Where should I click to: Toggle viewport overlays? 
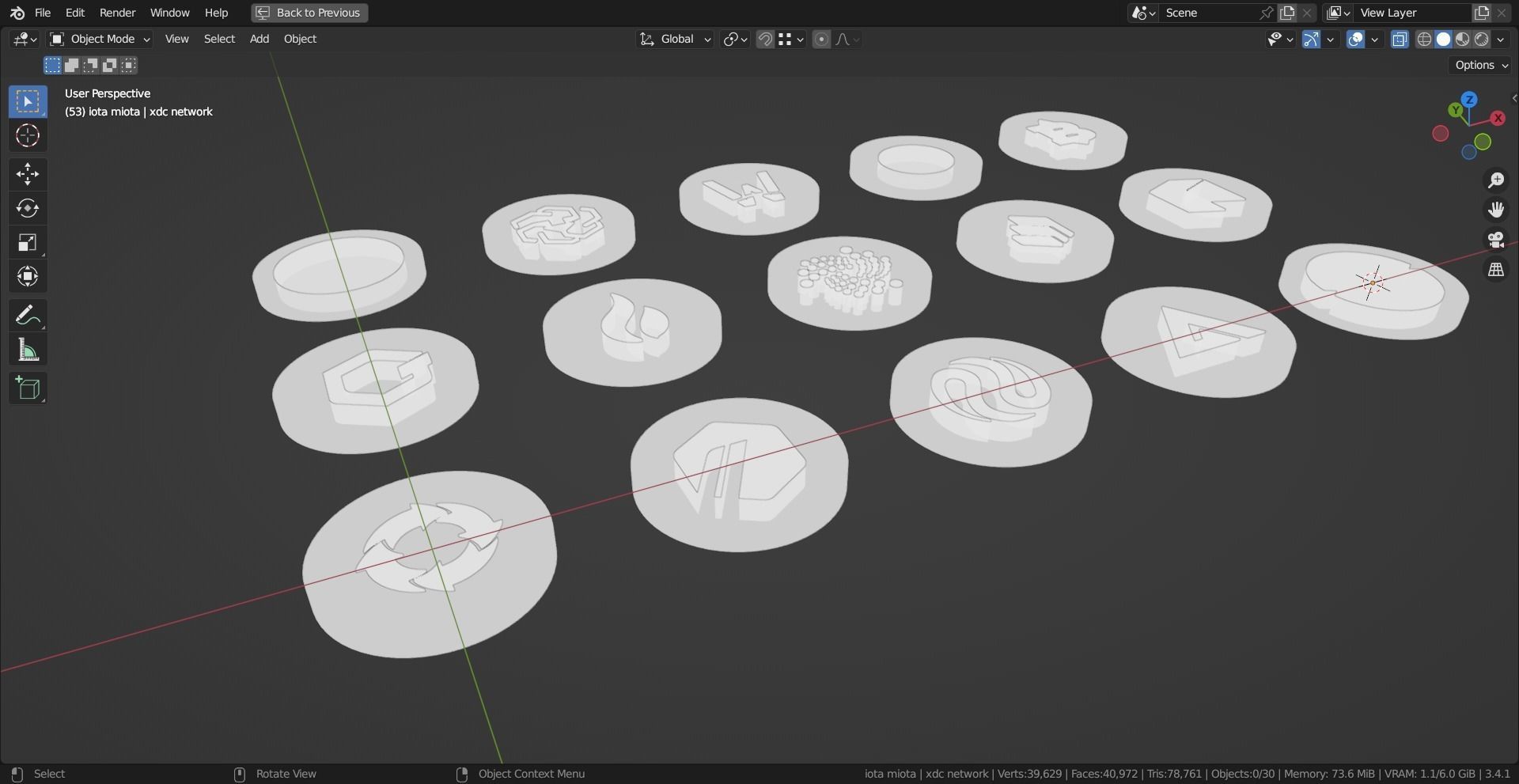(1355, 39)
